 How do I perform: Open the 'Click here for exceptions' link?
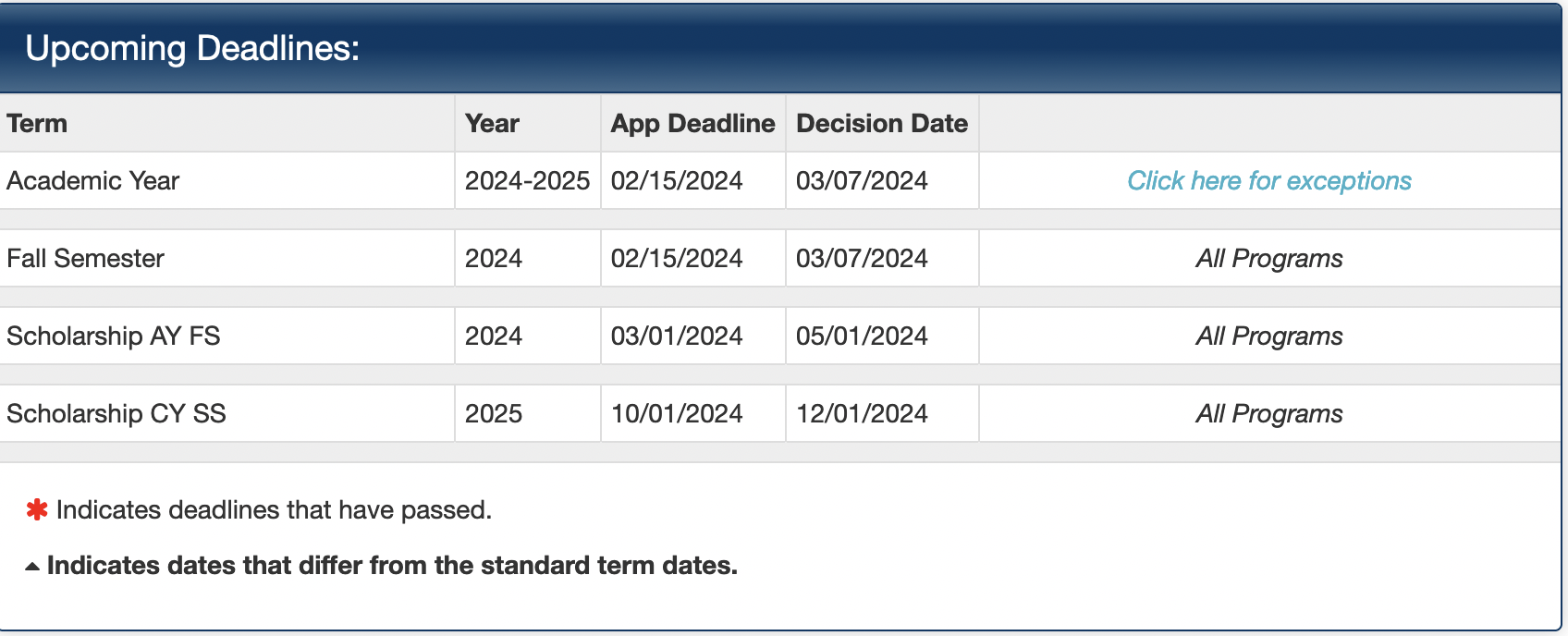1268,181
